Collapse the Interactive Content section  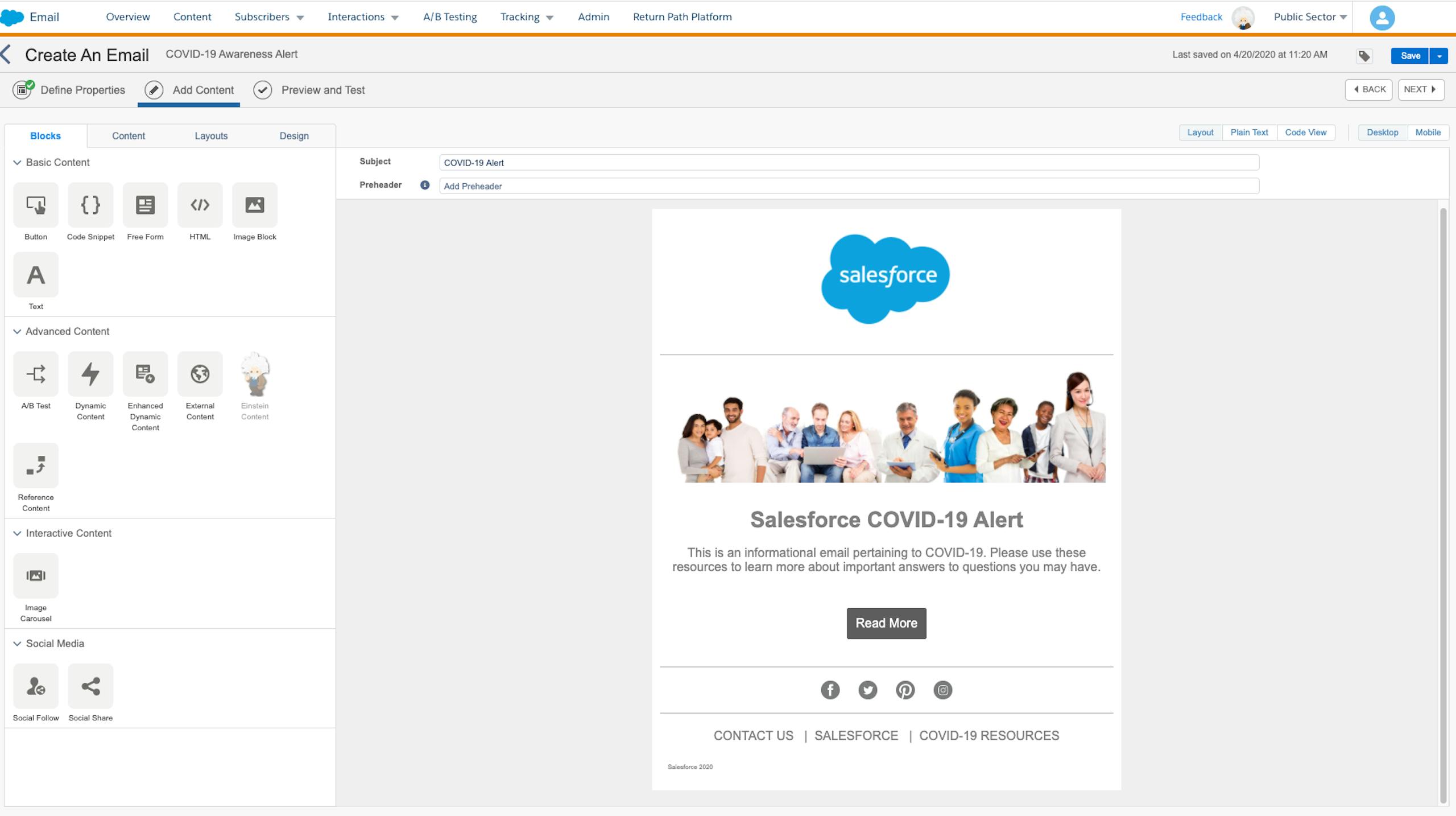(x=17, y=534)
